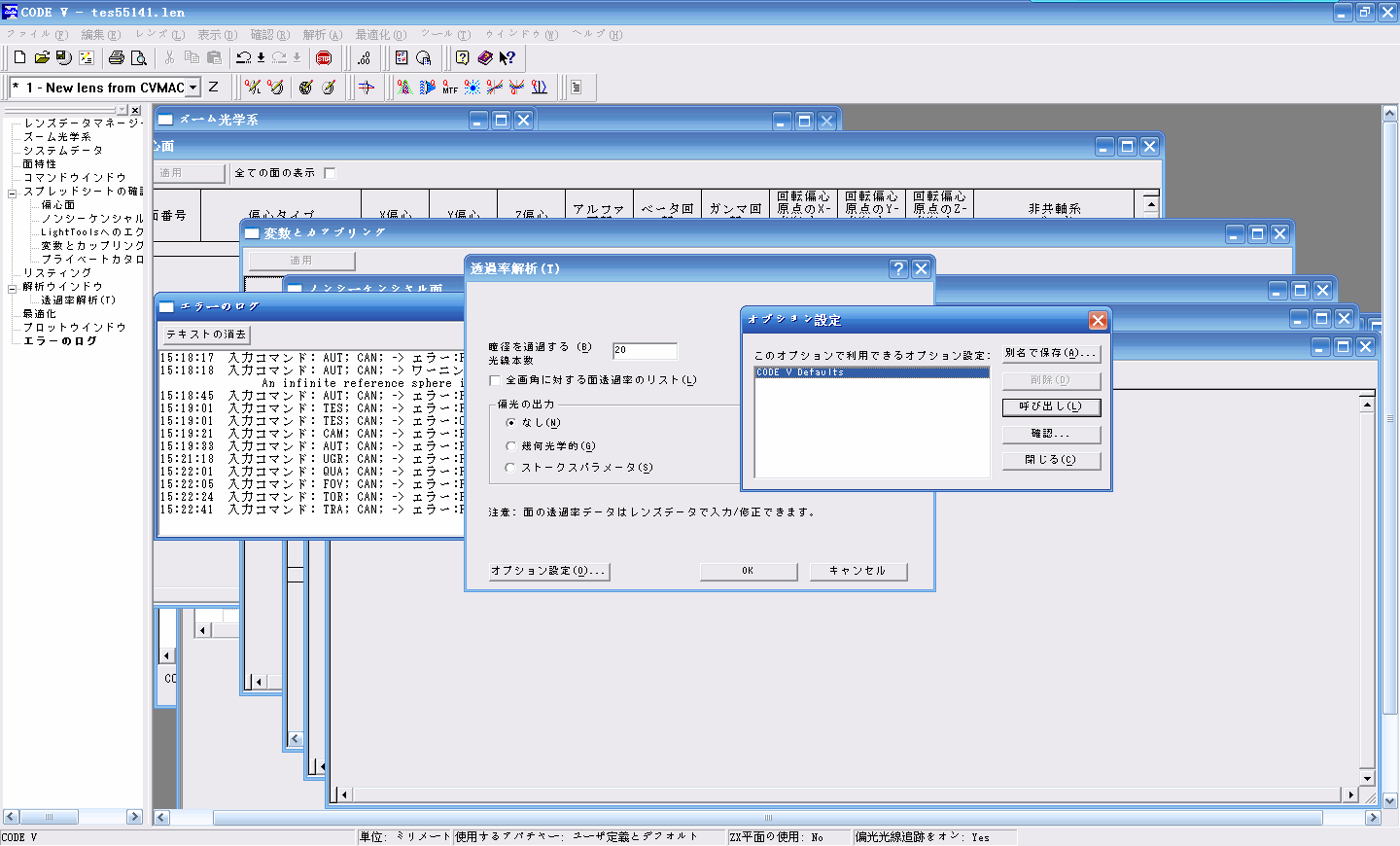The width and height of the screenshot is (1400, 846).
Task: Select the なし(N) polarization radio button
Action: 511,423
